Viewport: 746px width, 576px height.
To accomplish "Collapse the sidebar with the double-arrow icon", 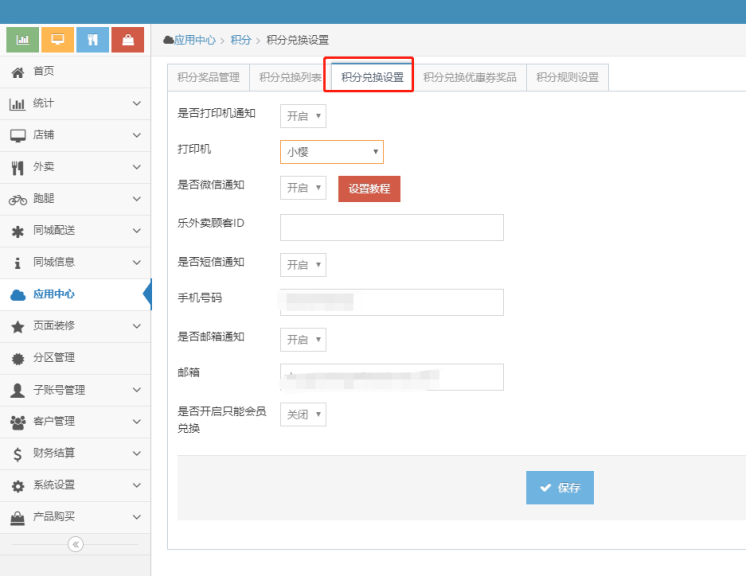I will click(x=75, y=544).
